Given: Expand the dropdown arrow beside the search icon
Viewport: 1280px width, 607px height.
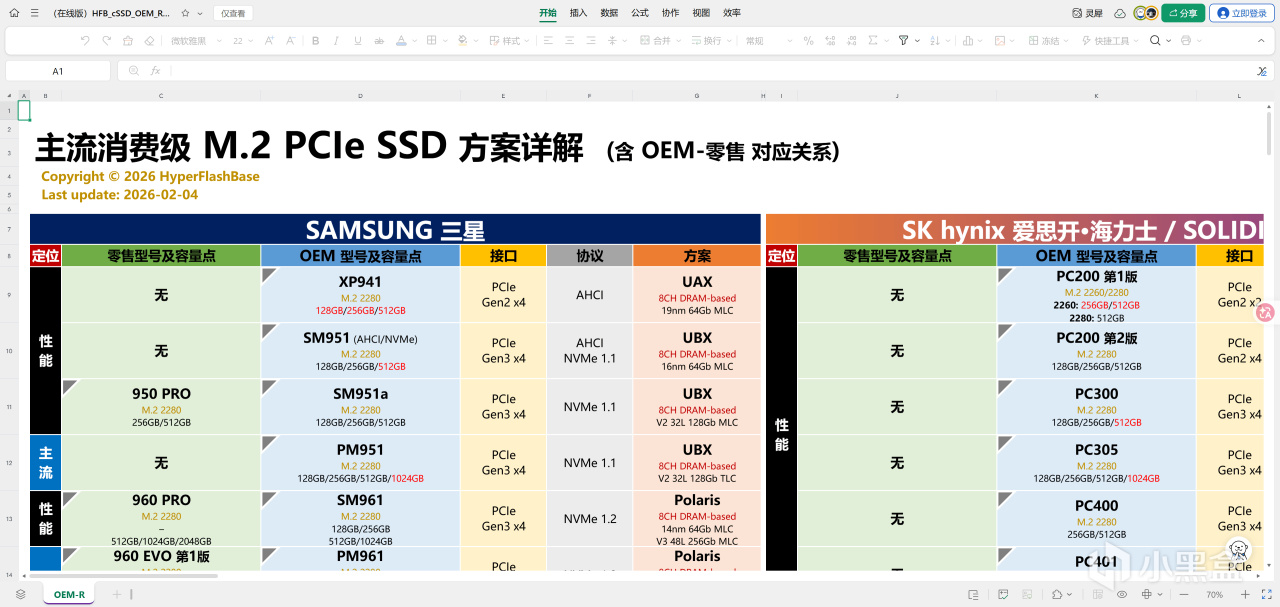Looking at the screenshot, I should (1168, 41).
